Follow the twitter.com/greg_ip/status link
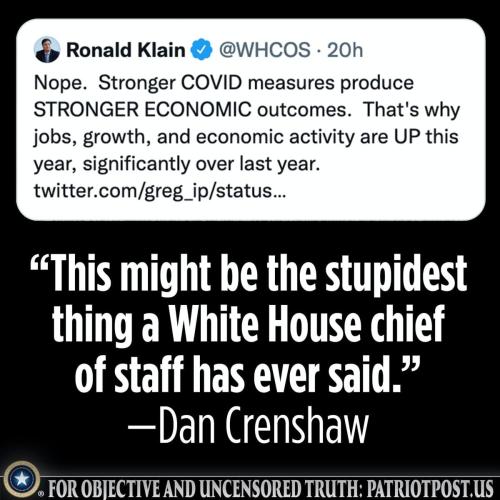 click(x=160, y=191)
